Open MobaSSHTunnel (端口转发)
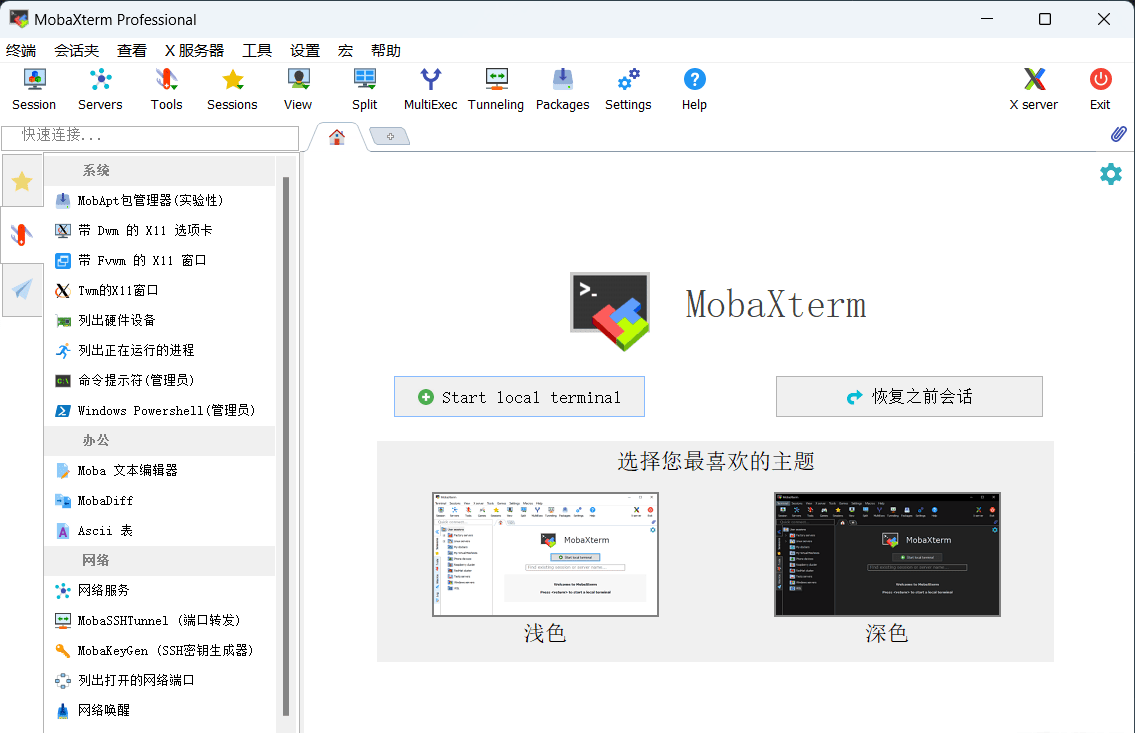Screen dimensions: 1135x733 [x=159, y=620]
